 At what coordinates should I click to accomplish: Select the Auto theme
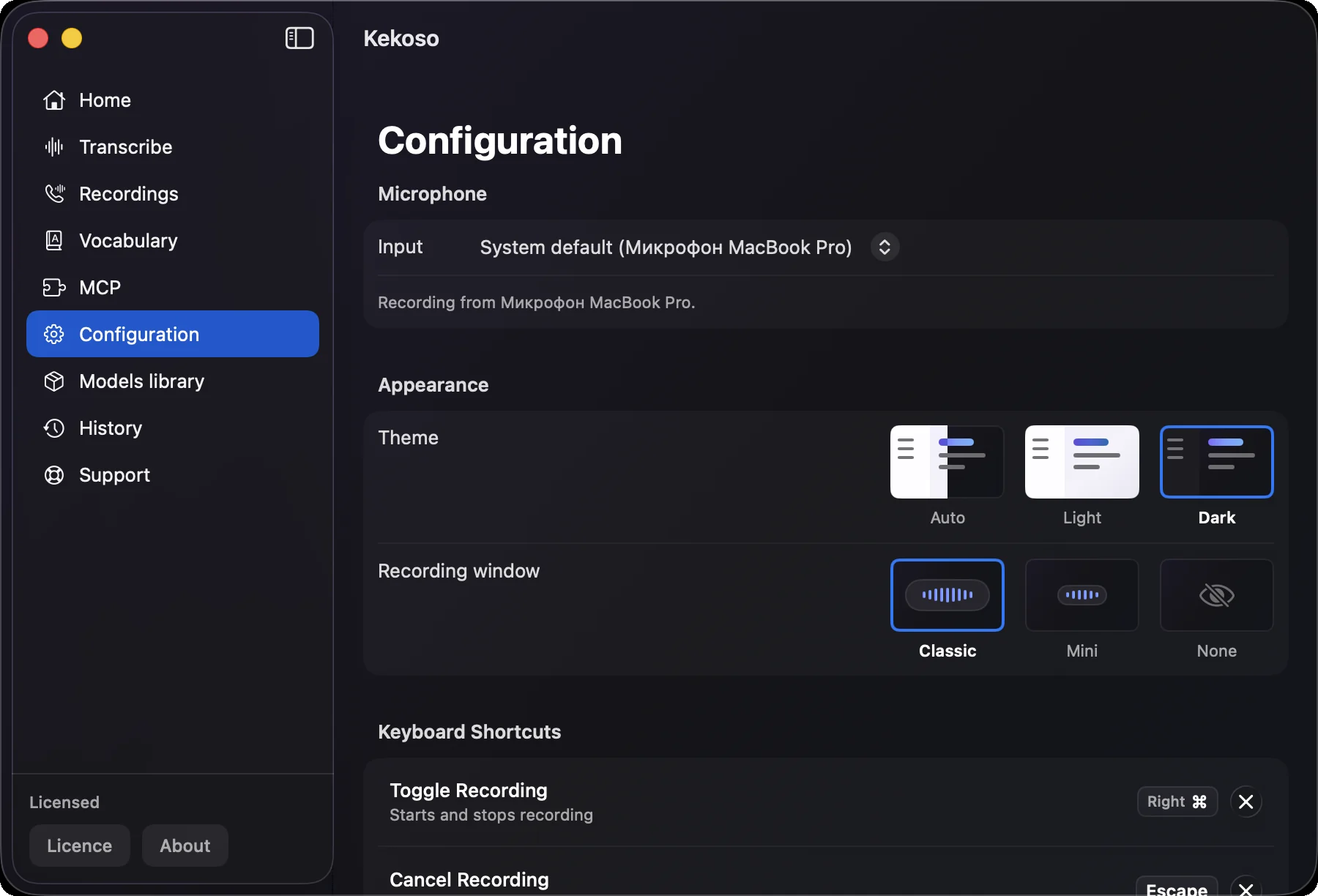tap(947, 462)
